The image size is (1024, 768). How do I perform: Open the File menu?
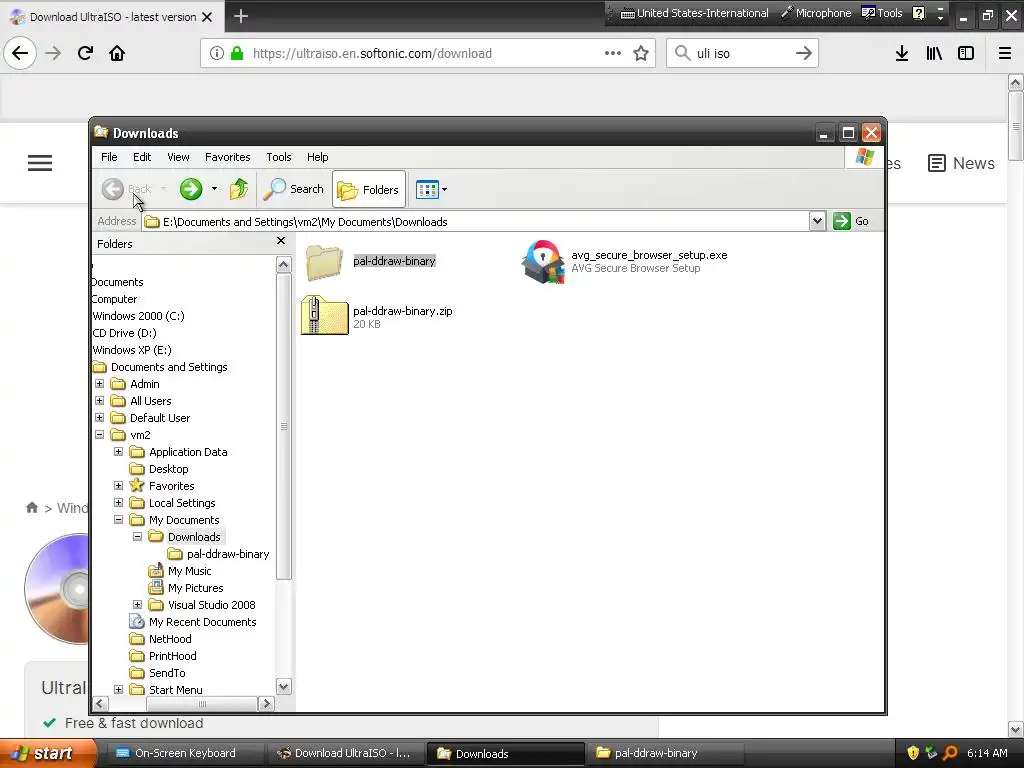tap(109, 157)
